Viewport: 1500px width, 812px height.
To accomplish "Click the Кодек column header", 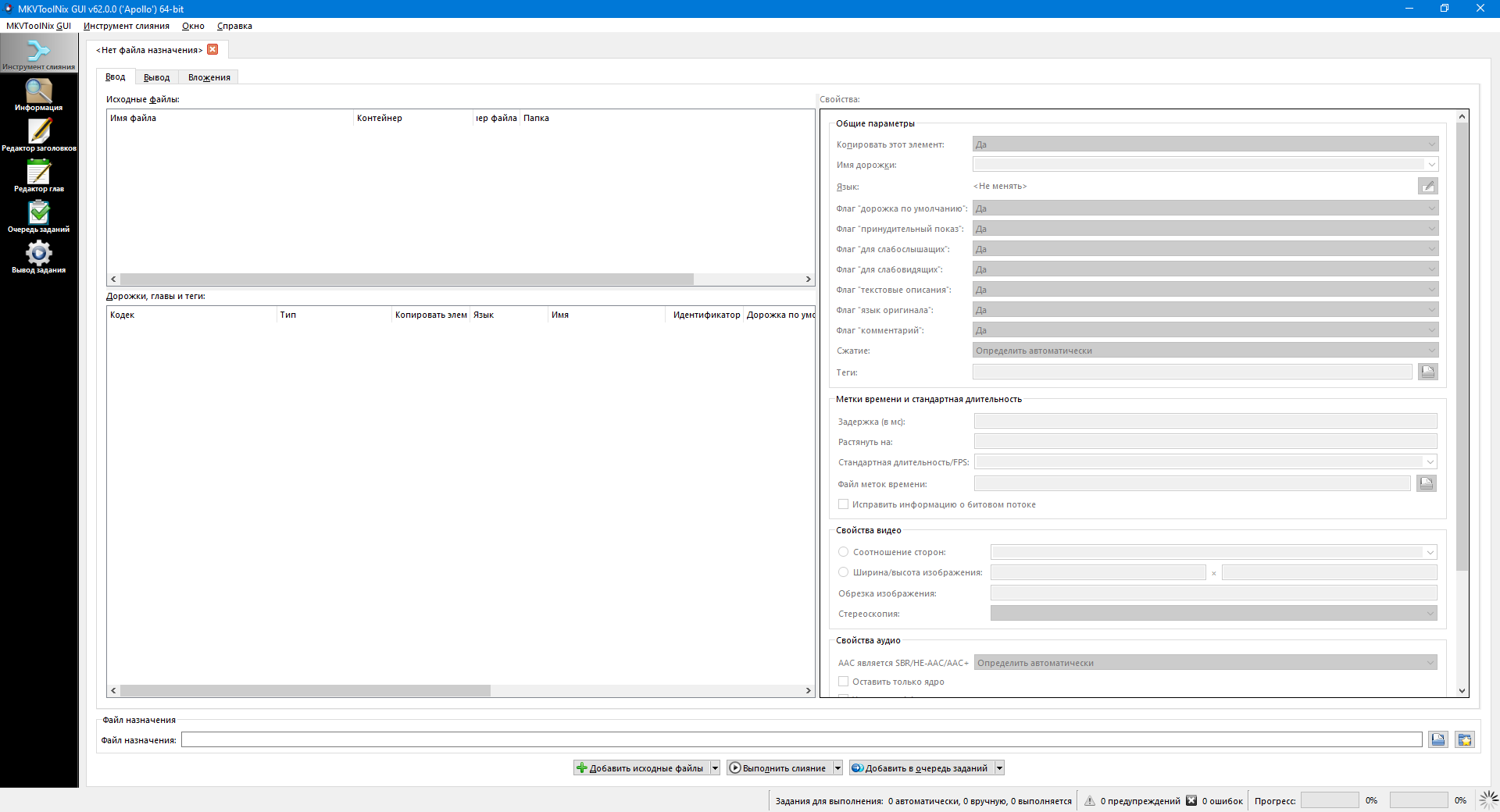I will (x=192, y=315).
